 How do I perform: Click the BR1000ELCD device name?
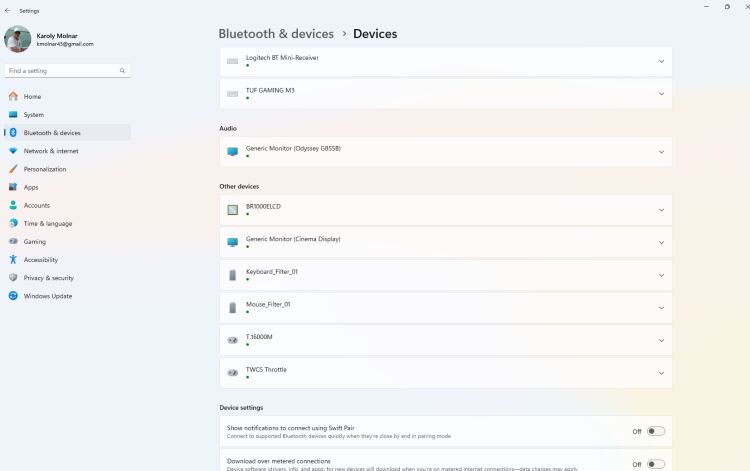(263, 206)
